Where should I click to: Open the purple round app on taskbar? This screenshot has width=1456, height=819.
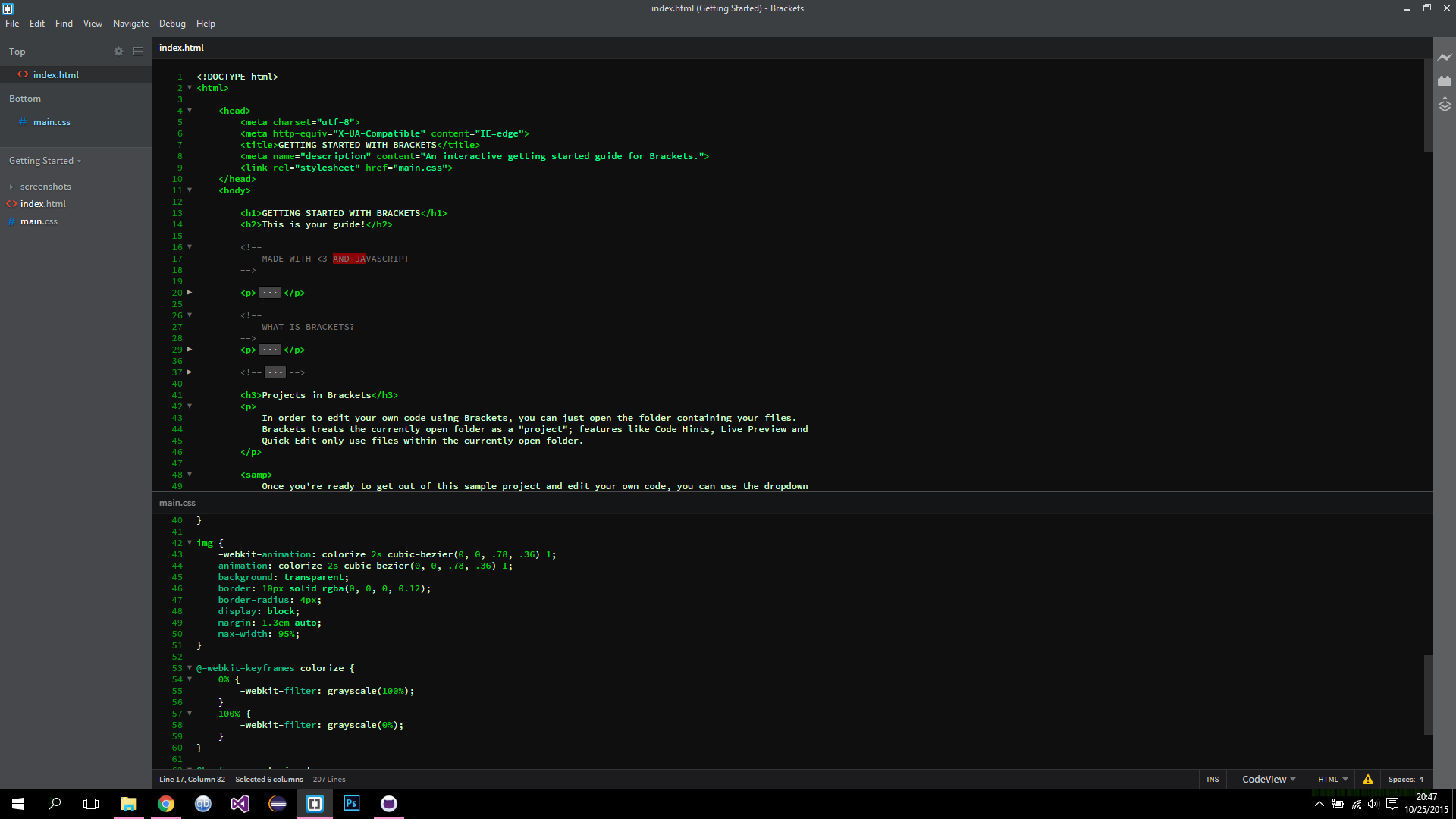pyautogui.click(x=389, y=804)
